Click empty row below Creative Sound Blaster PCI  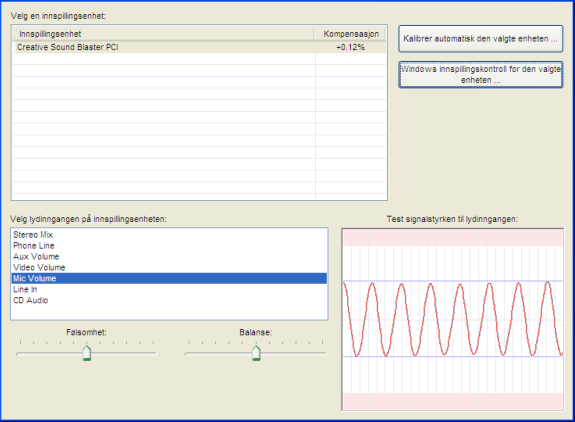199,59
